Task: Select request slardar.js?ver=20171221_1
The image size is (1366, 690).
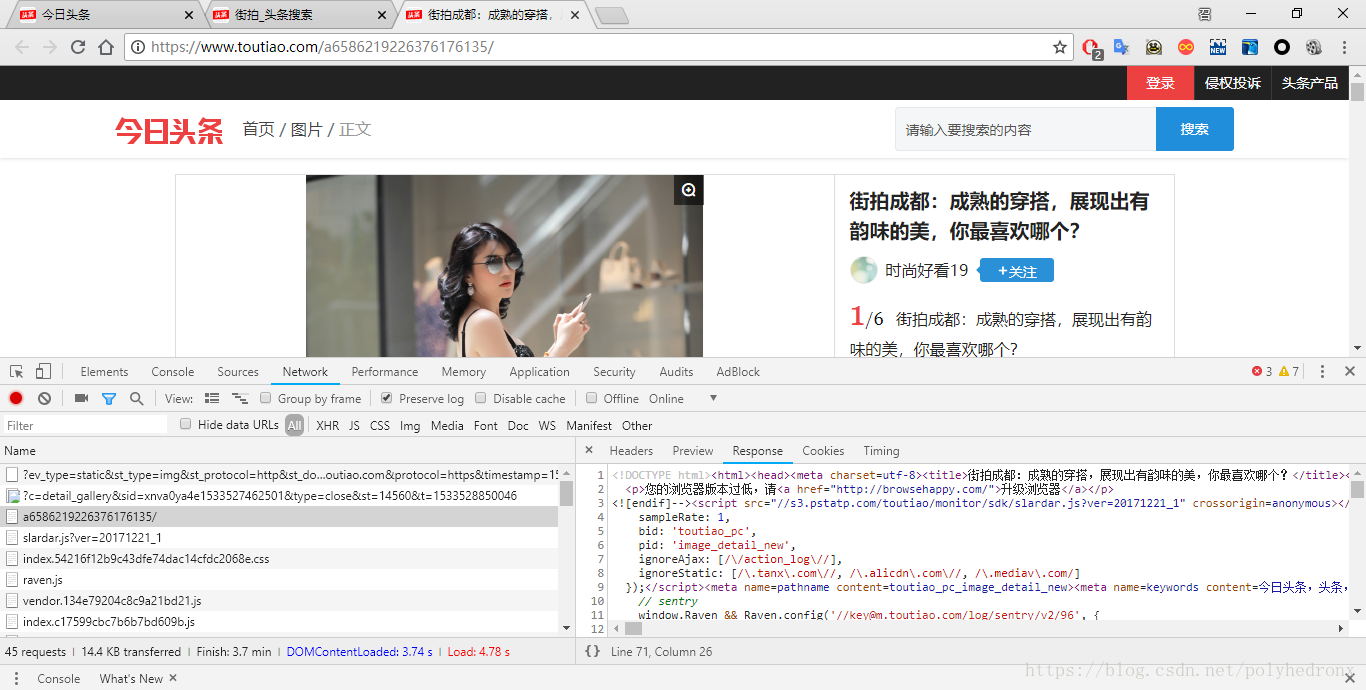Action: pyautogui.click(x=279, y=537)
